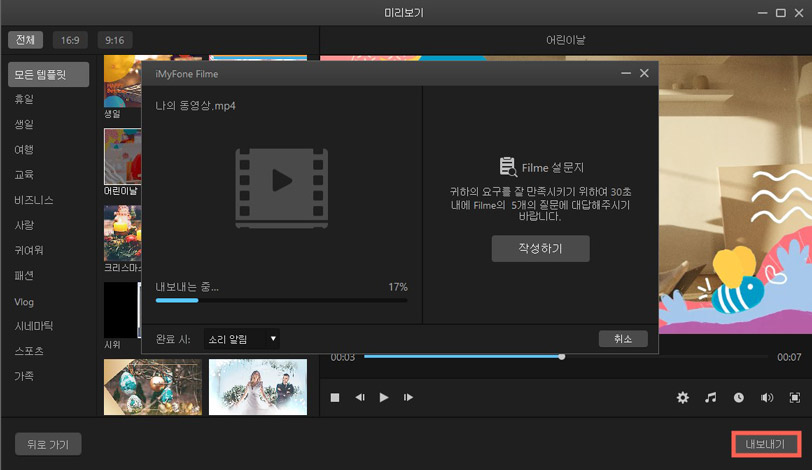Open the 사랑 template category
This screenshot has height=470, width=812.
24,225
